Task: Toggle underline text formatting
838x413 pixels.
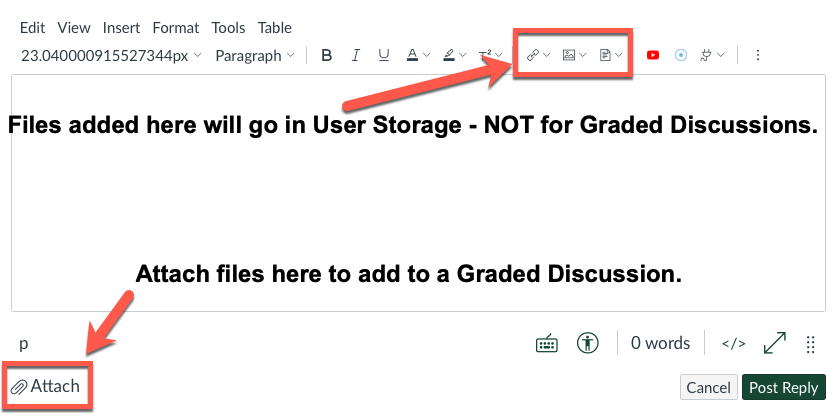Action: pos(384,55)
